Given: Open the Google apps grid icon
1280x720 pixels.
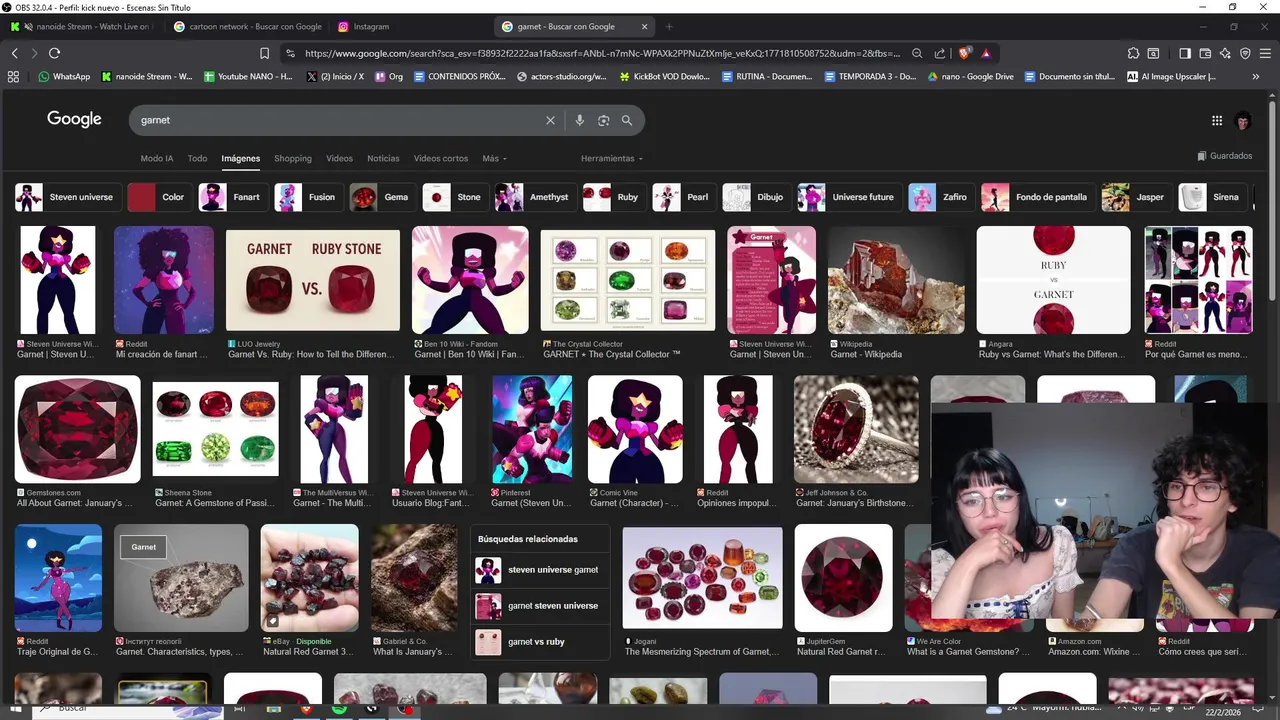Looking at the screenshot, I should pyautogui.click(x=1217, y=120).
